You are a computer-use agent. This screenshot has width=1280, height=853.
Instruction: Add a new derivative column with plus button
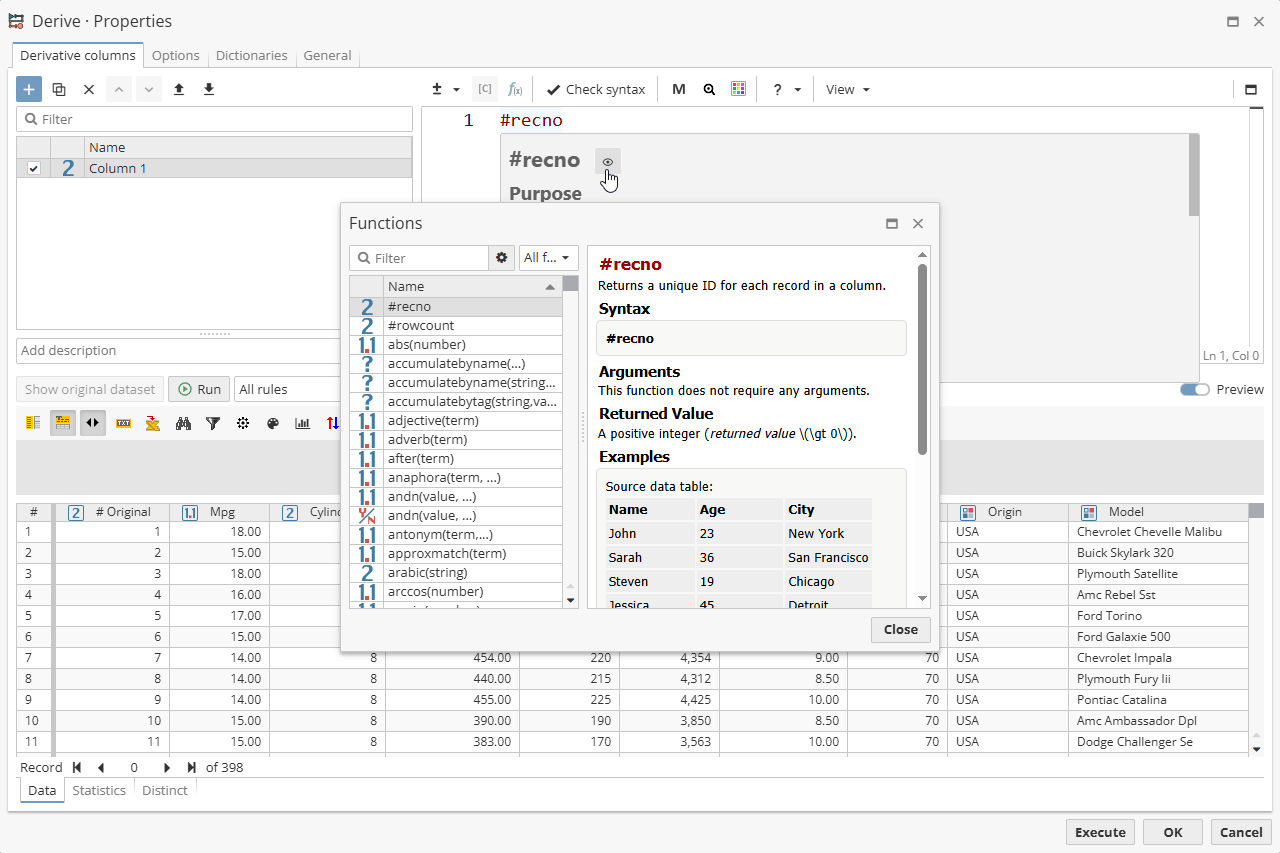click(x=29, y=89)
